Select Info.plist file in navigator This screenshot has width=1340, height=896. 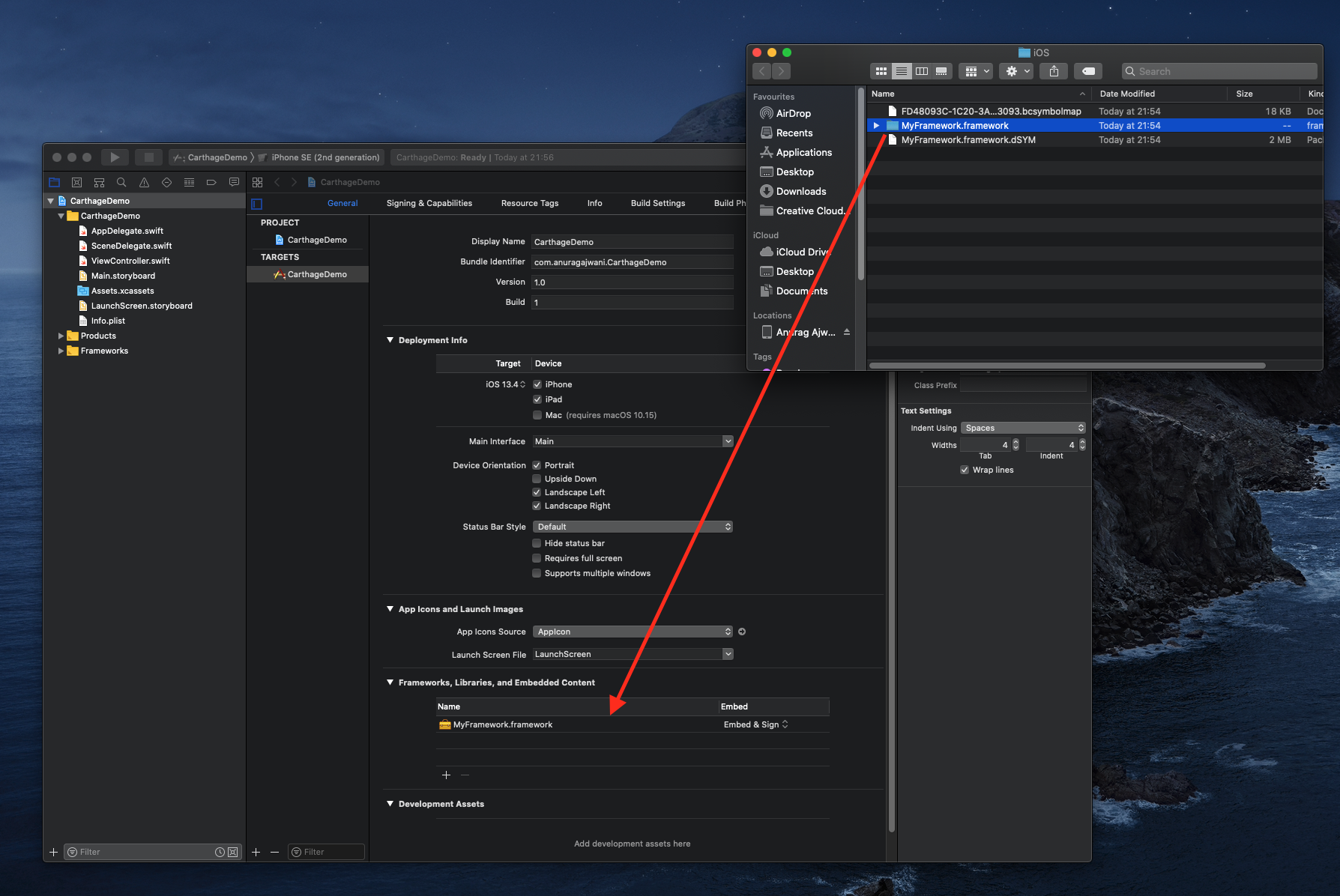[108, 321]
